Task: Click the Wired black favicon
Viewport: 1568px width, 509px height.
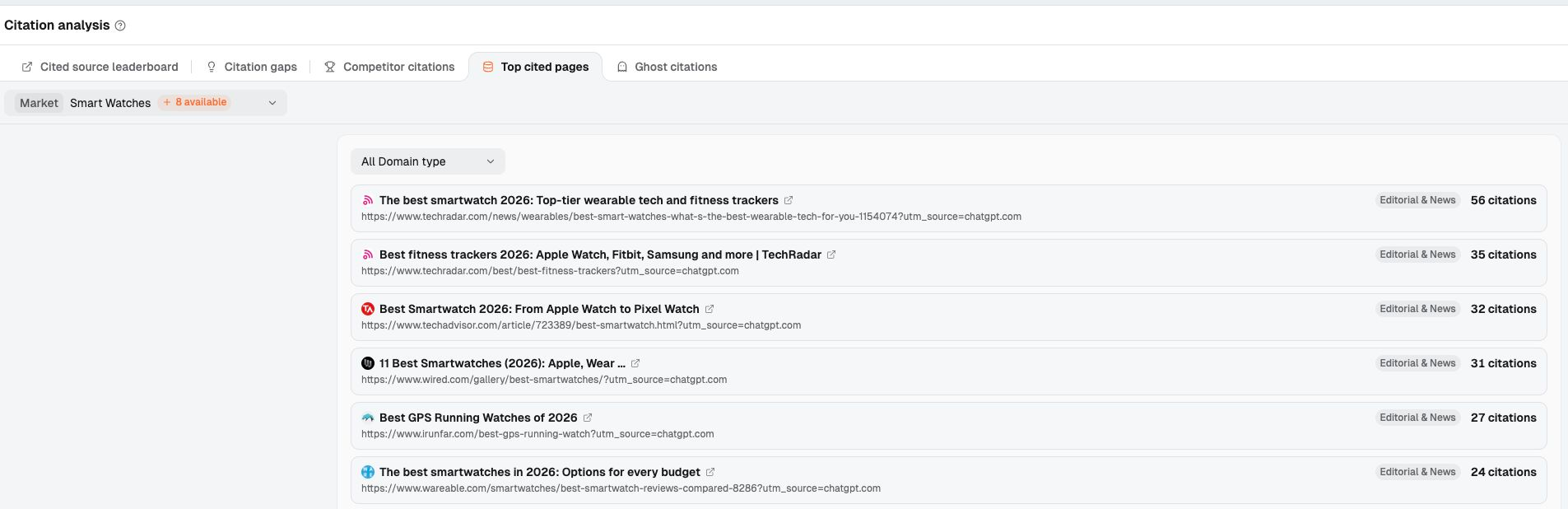Action: tap(368, 363)
